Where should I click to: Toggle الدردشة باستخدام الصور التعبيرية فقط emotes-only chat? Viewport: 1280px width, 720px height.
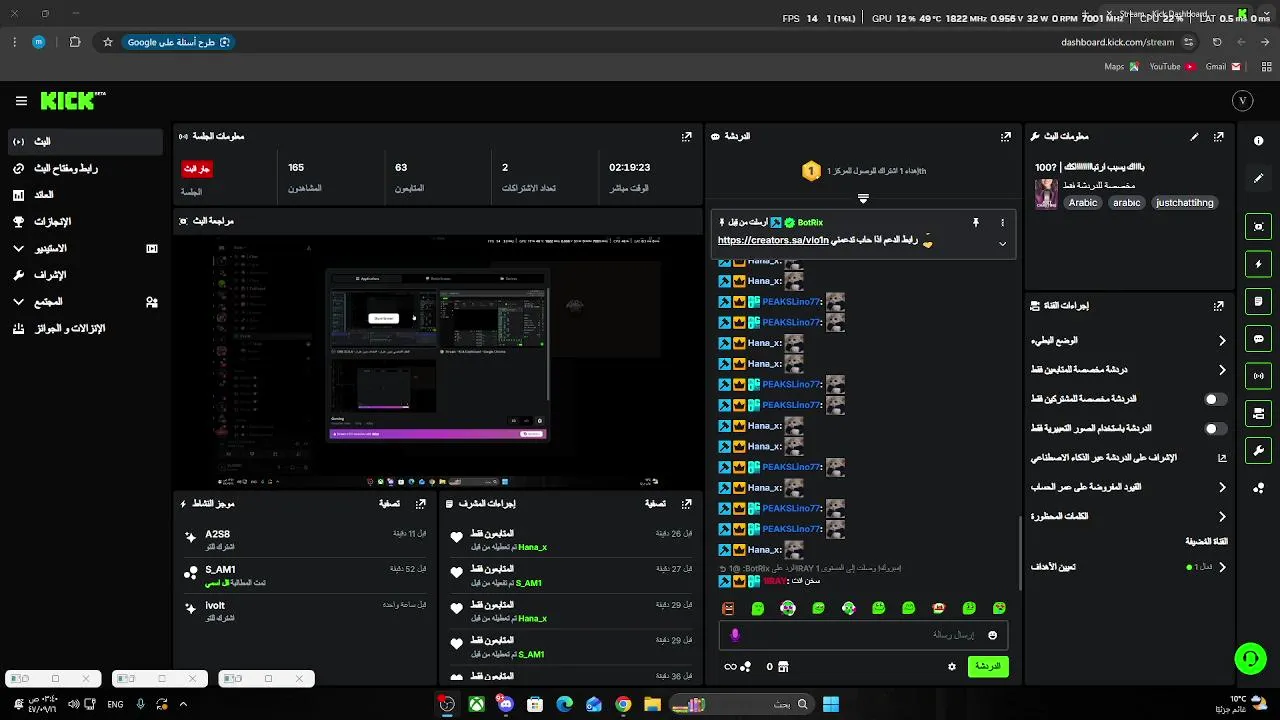pos(1215,429)
